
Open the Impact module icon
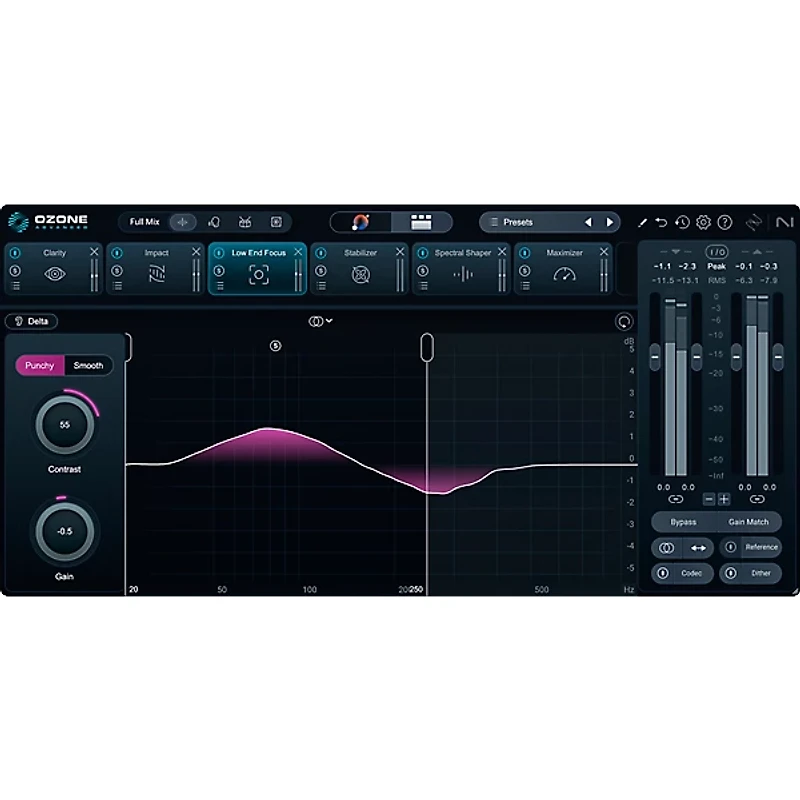click(x=157, y=274)
